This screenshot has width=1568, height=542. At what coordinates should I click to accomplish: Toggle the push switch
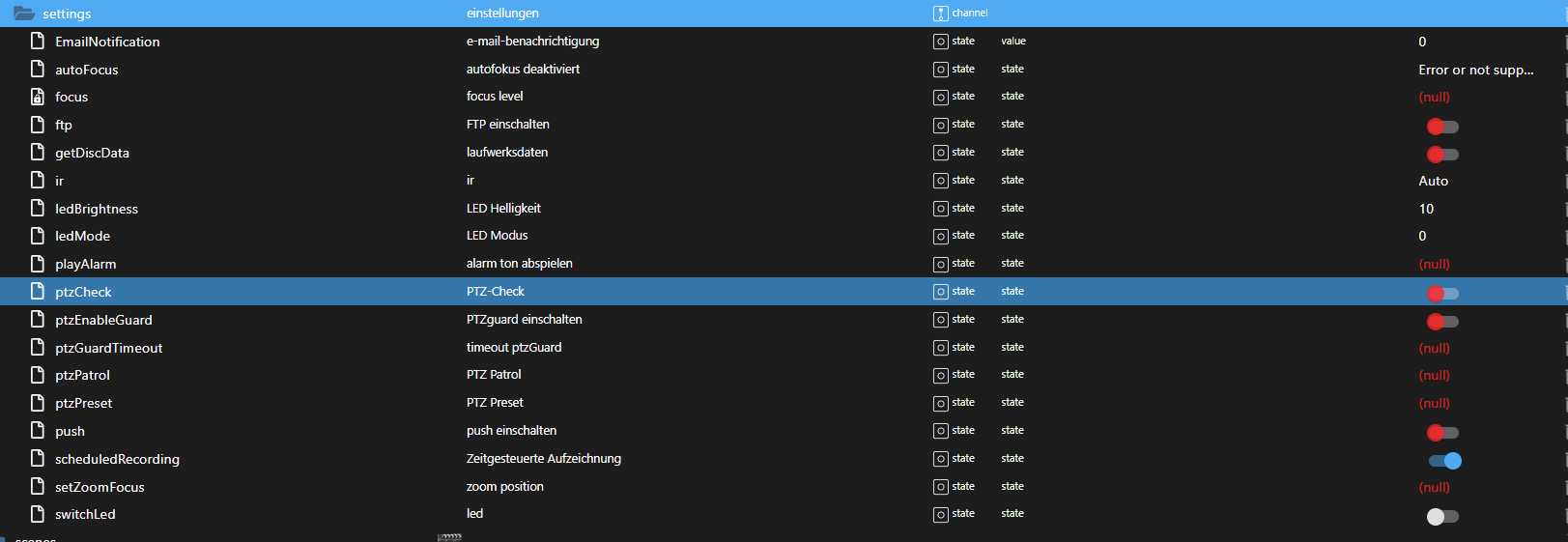click(1442, 433)
